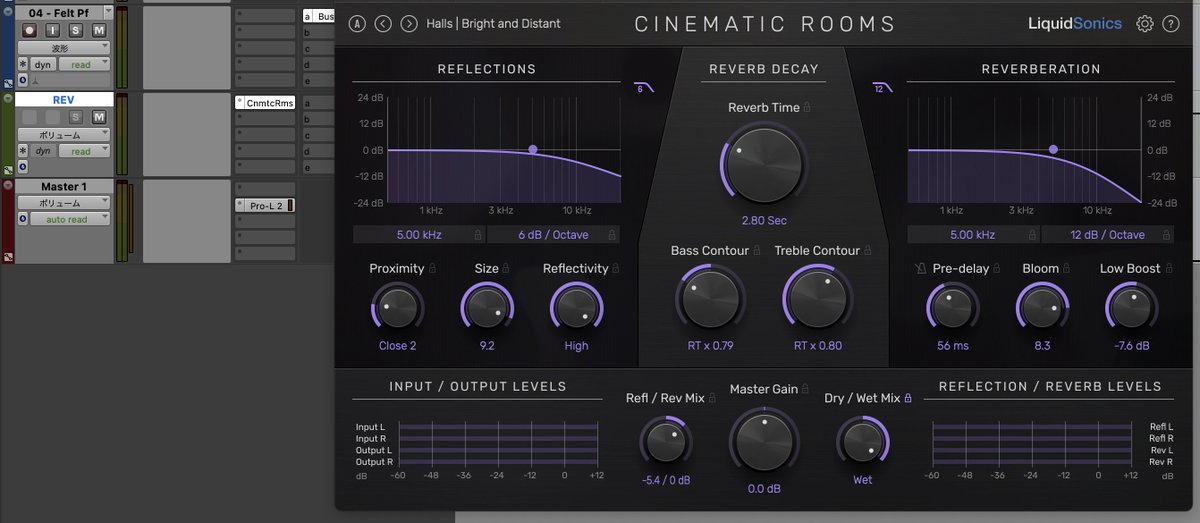Image resolution: width=1200 pixels, height=523 pixels.
Task: Click the '-7.6 dB' Low Boost value
Action: [x=1132, y=346]
